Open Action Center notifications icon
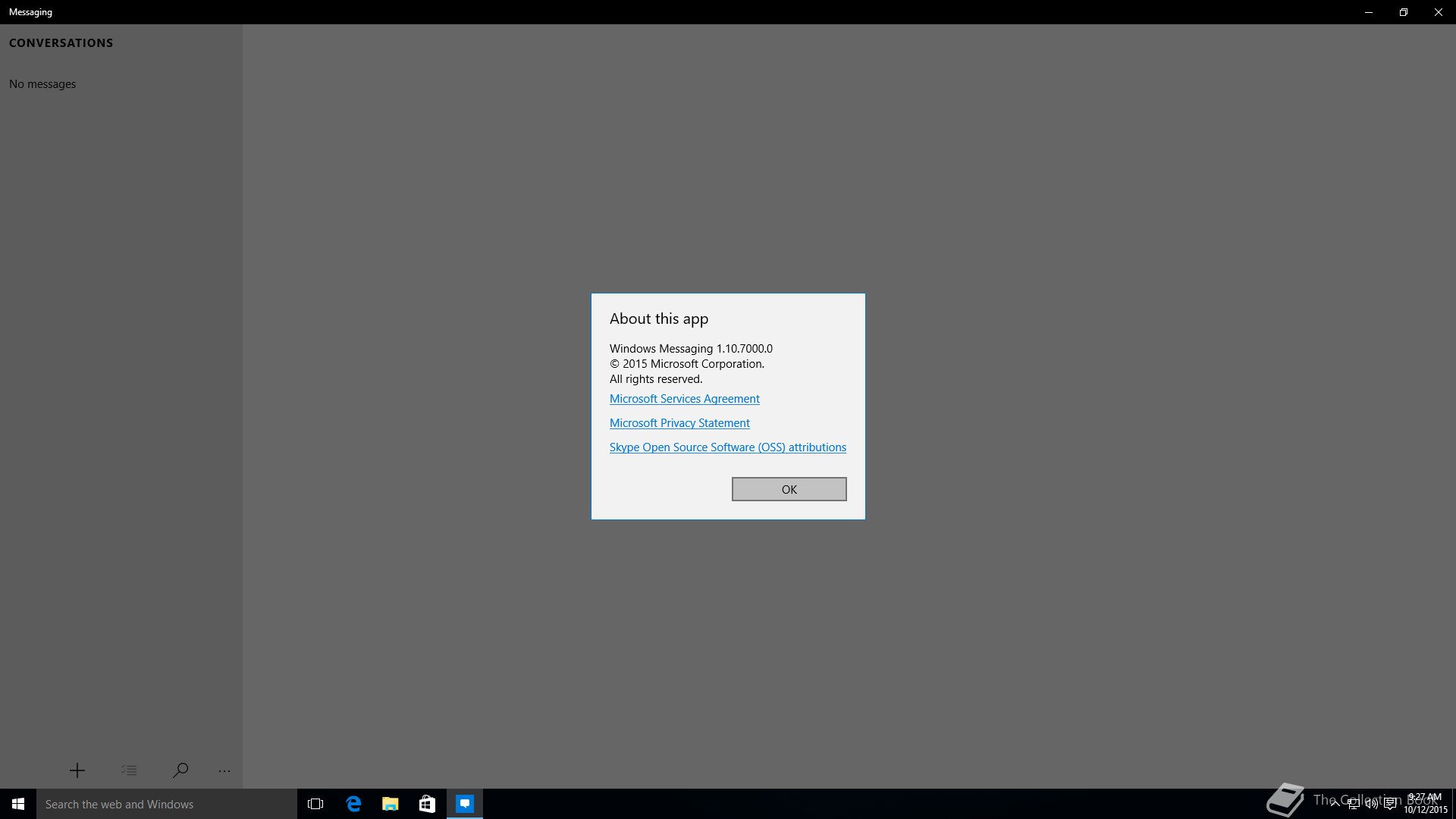Screen dimensions: 1456x819 coord(1390,804)
